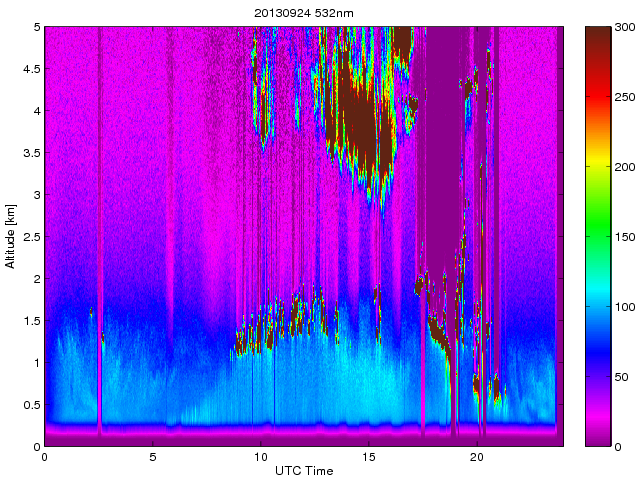Viewport: 640px width, 480px height.
Task: Click the 20 tick label on UTC Time axis
Action: [477, 457]
